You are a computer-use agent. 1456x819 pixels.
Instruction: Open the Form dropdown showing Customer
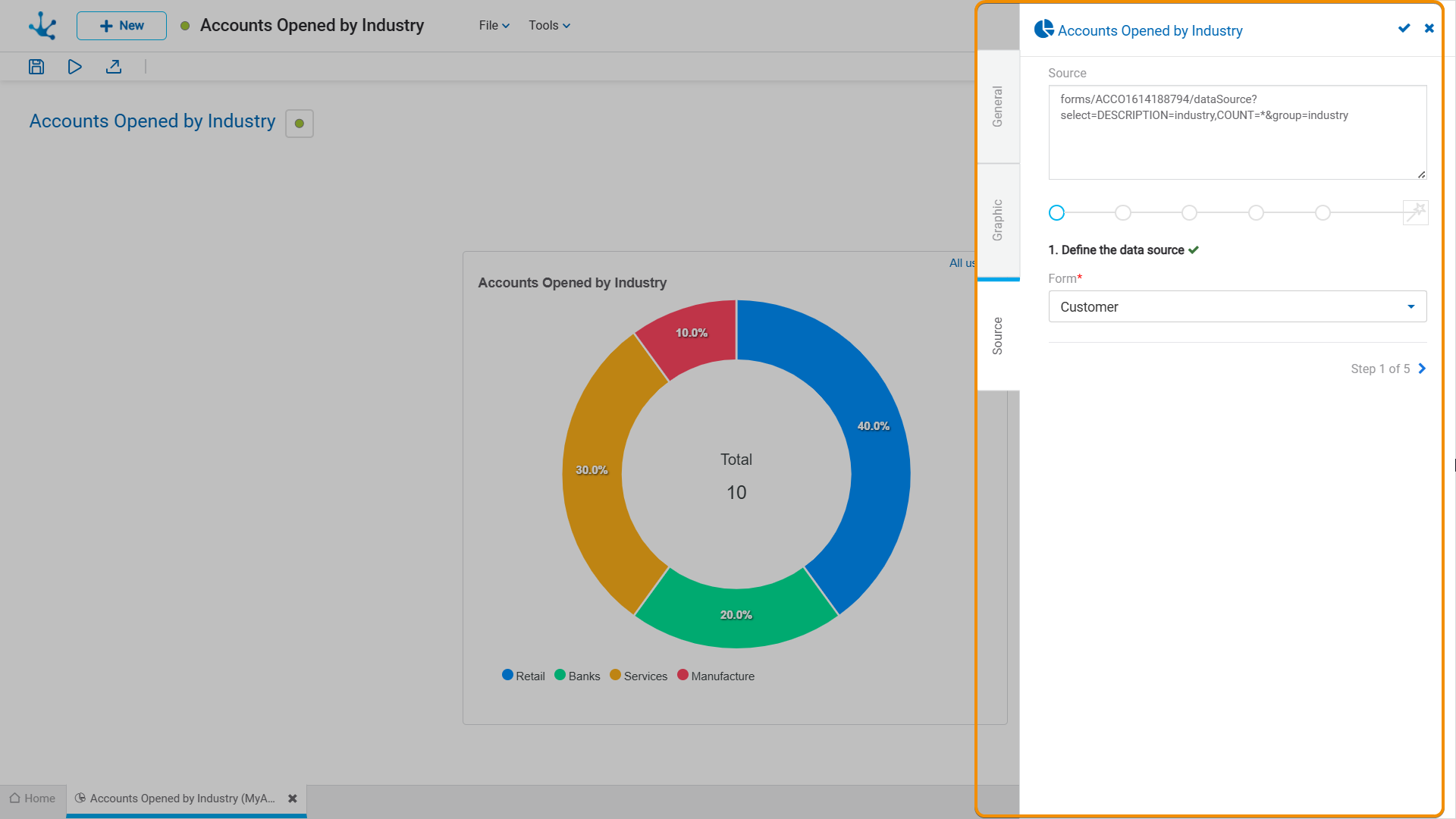tap(1237, 306)
